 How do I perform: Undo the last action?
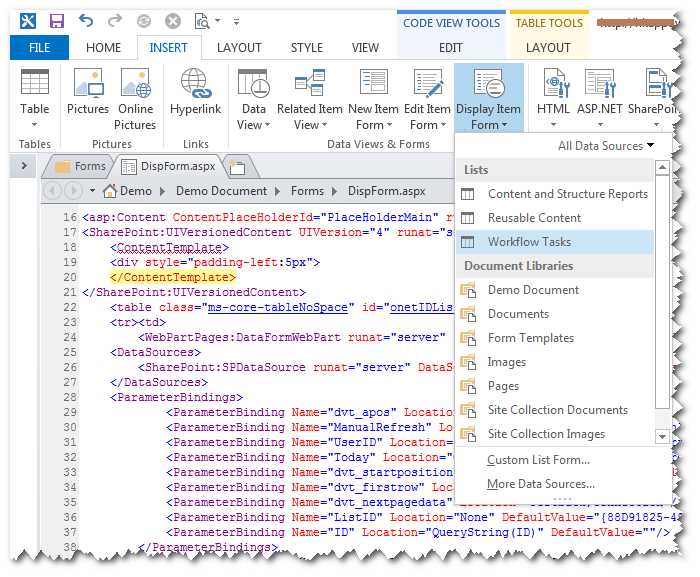pyautogui.click(x=86, y=21)
